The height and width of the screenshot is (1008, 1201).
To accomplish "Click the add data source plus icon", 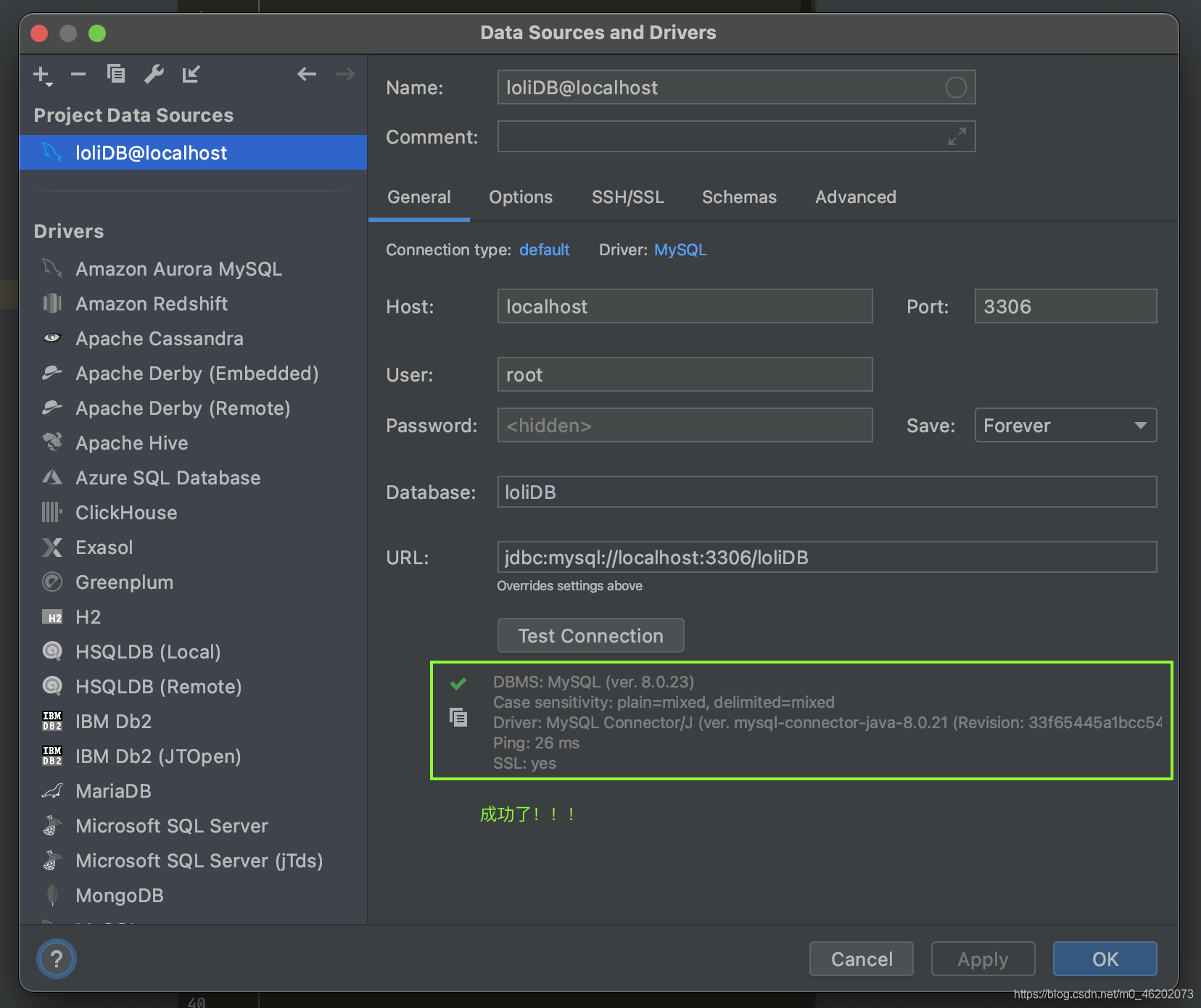I will point(43,75).
